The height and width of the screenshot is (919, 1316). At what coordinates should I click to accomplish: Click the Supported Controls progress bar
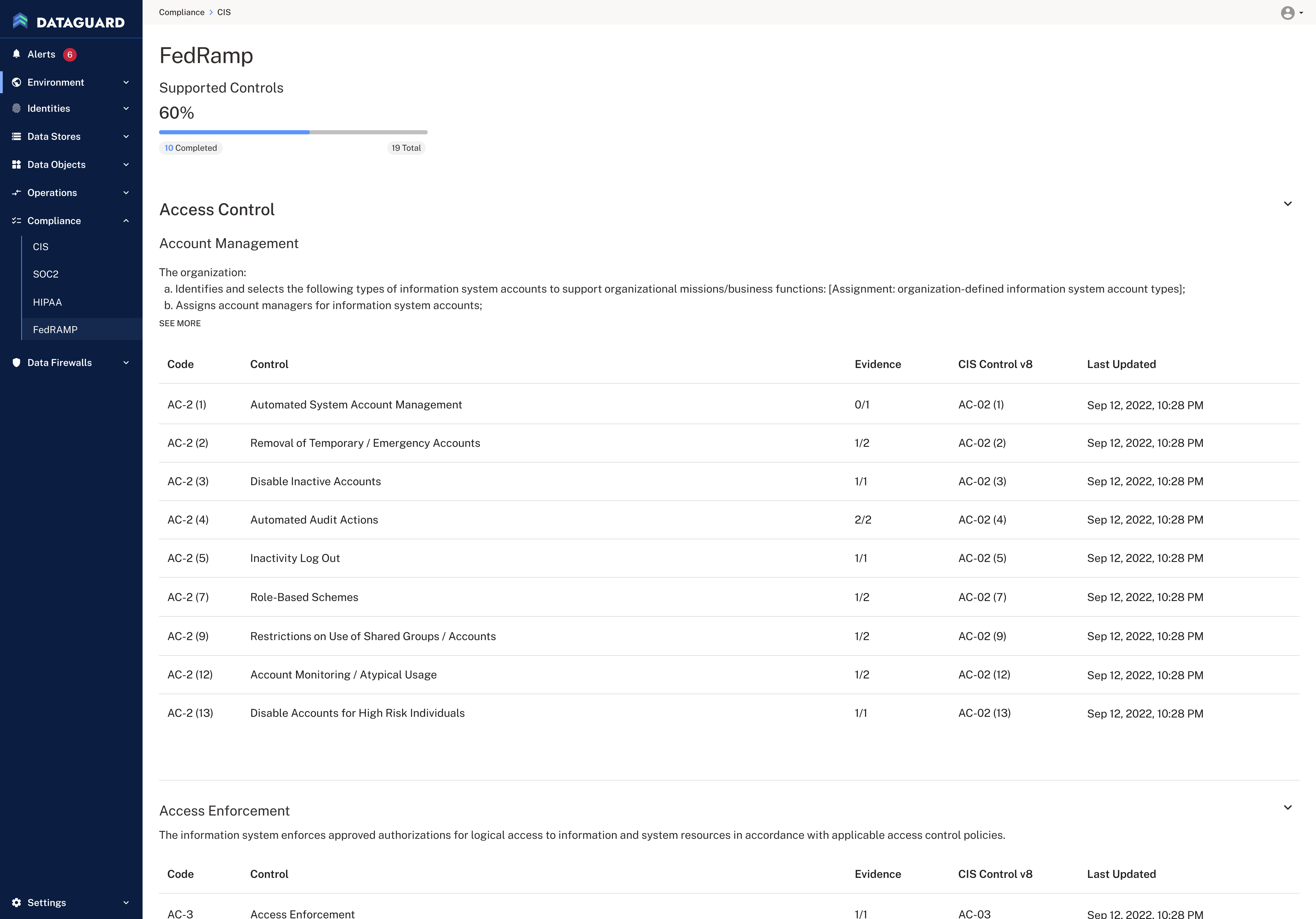pos(293,132)
